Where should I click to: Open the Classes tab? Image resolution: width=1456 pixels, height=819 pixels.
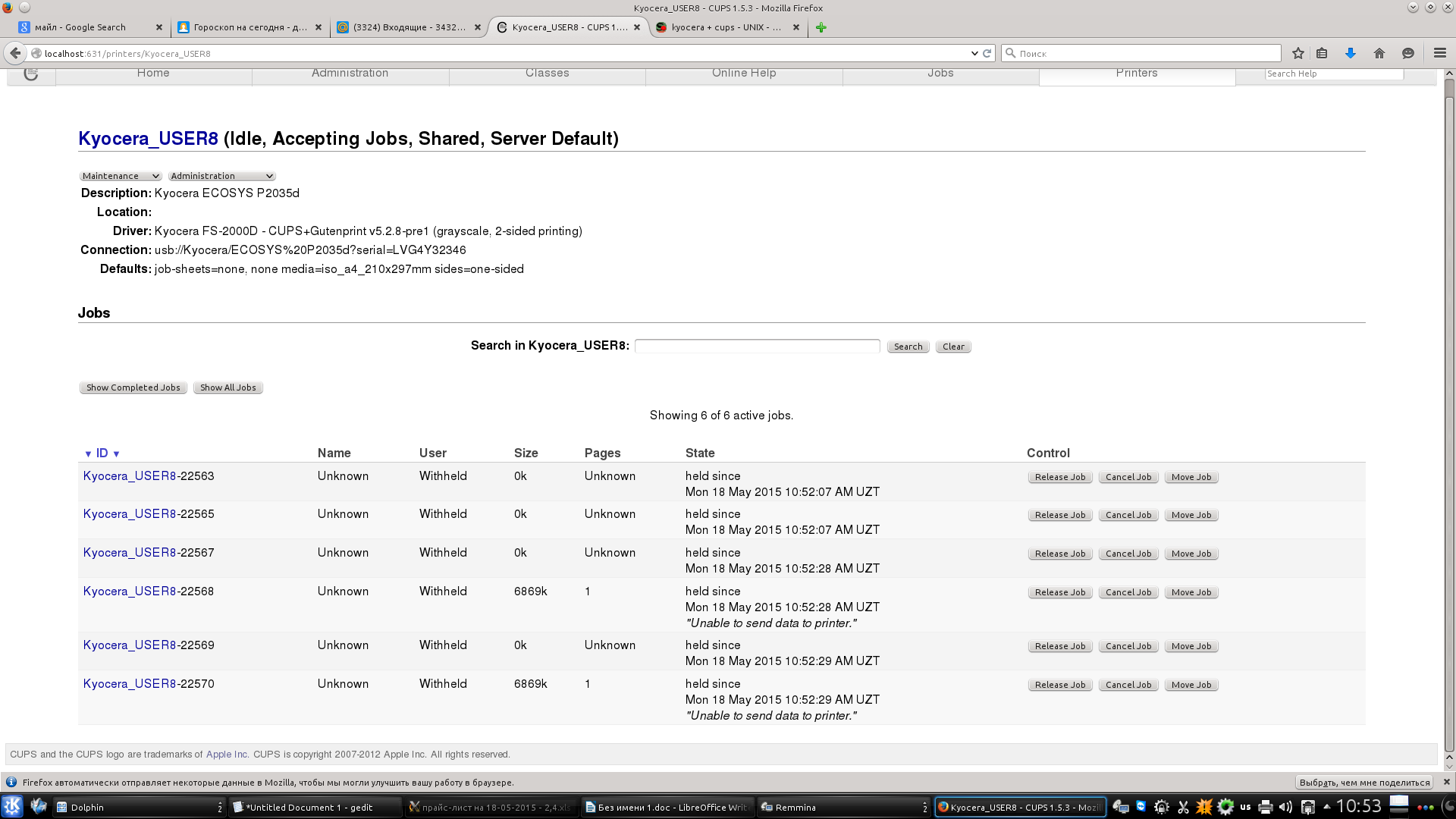point(547,75)
